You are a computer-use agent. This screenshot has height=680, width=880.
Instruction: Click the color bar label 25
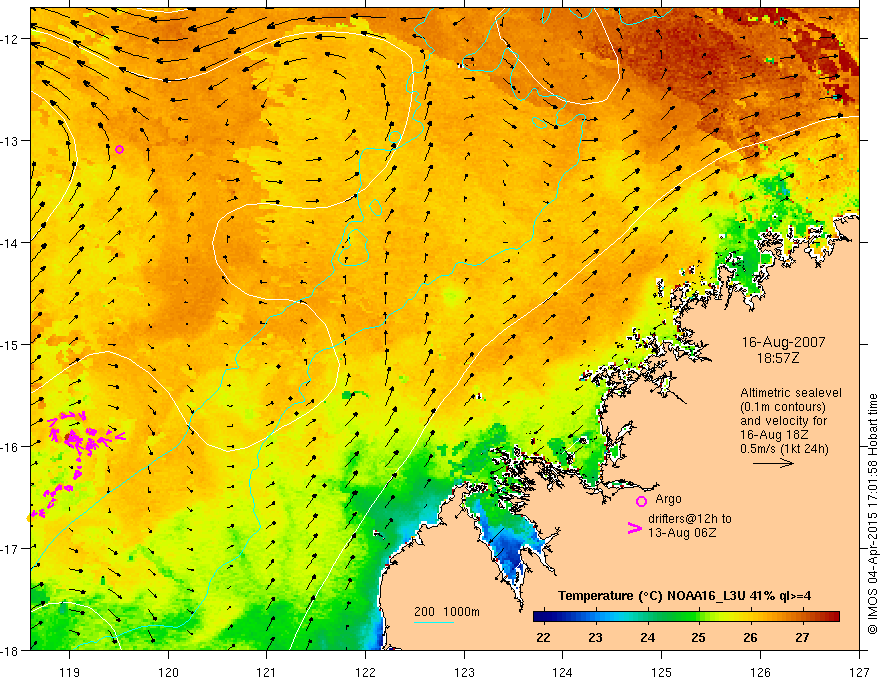tap(698, 638)
